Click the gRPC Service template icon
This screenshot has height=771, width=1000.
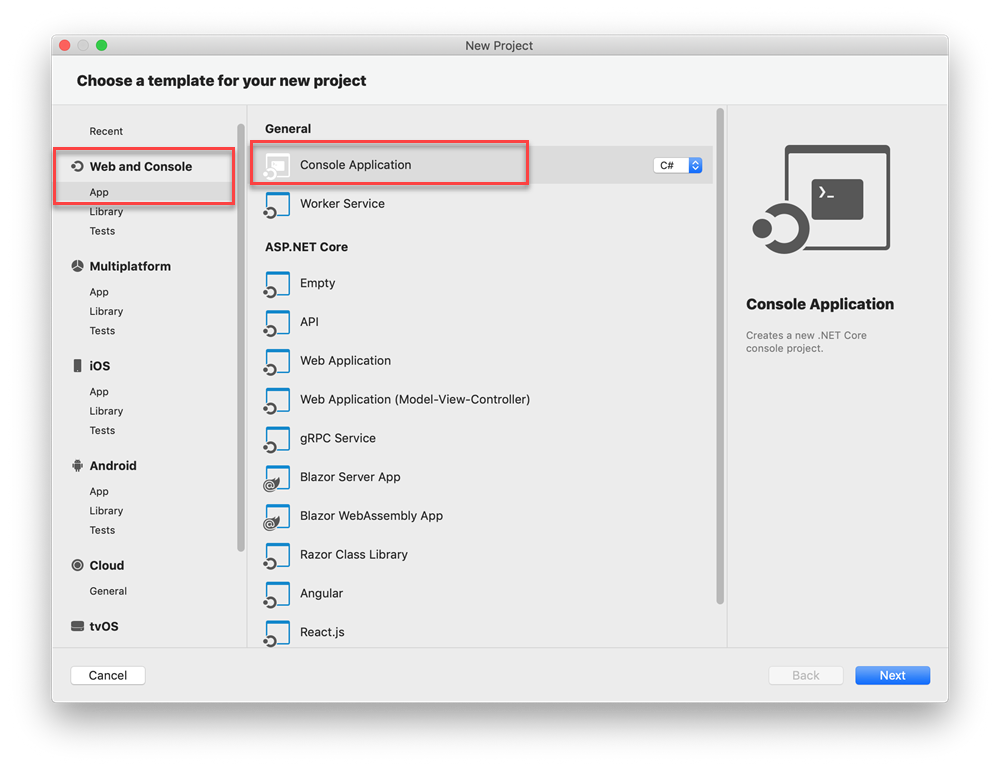(277, 439)
